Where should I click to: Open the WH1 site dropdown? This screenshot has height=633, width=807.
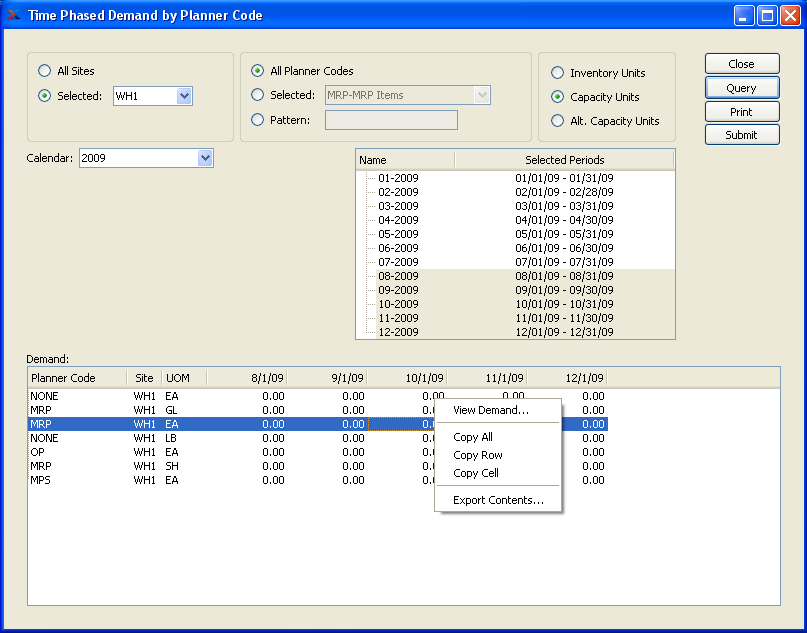pyautogui.click(x=184, y=96)
